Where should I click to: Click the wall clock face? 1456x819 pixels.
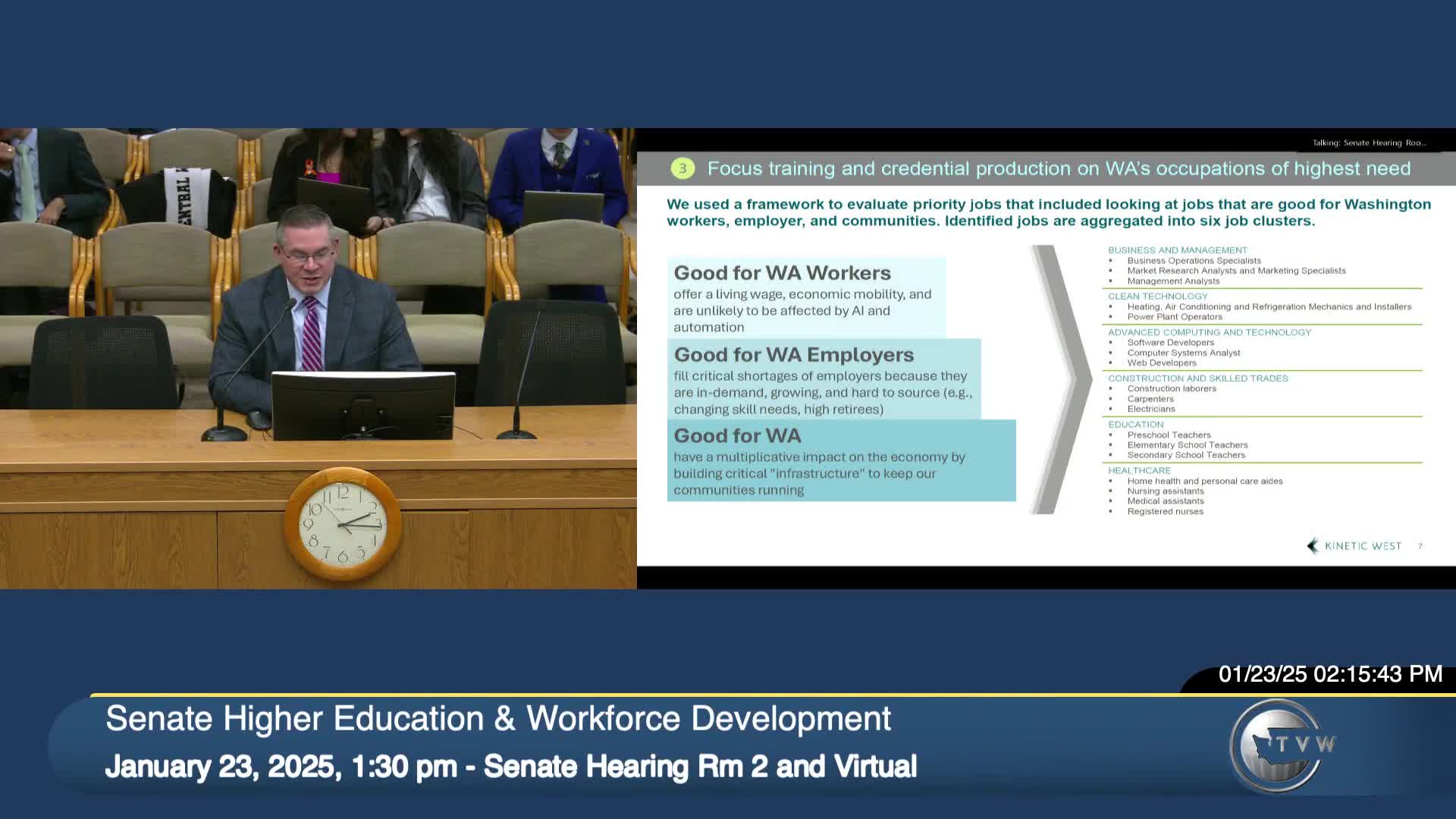[343, 523]
